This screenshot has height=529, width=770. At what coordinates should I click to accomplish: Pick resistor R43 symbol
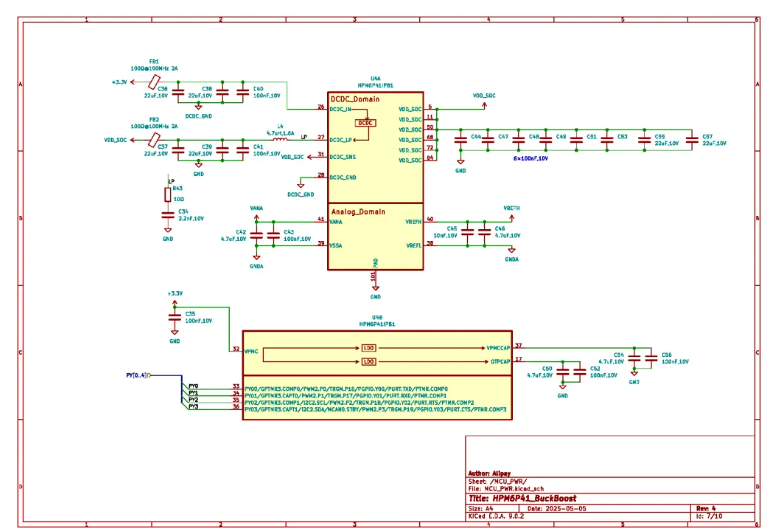[x=168, y=196]
